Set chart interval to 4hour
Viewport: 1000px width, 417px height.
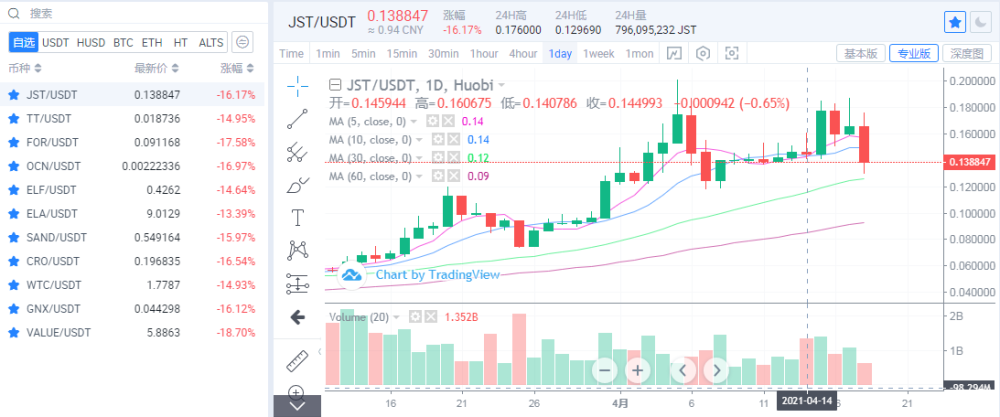coord(522,54)
